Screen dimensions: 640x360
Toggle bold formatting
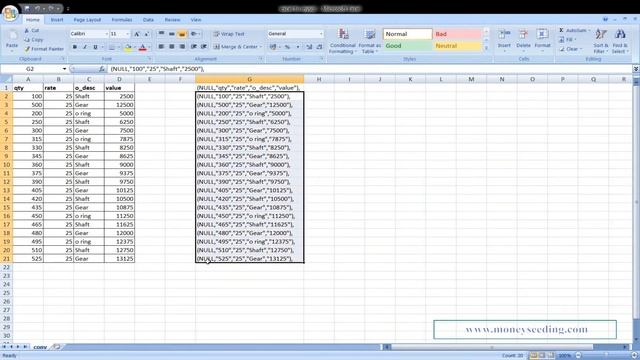(75, 47)
